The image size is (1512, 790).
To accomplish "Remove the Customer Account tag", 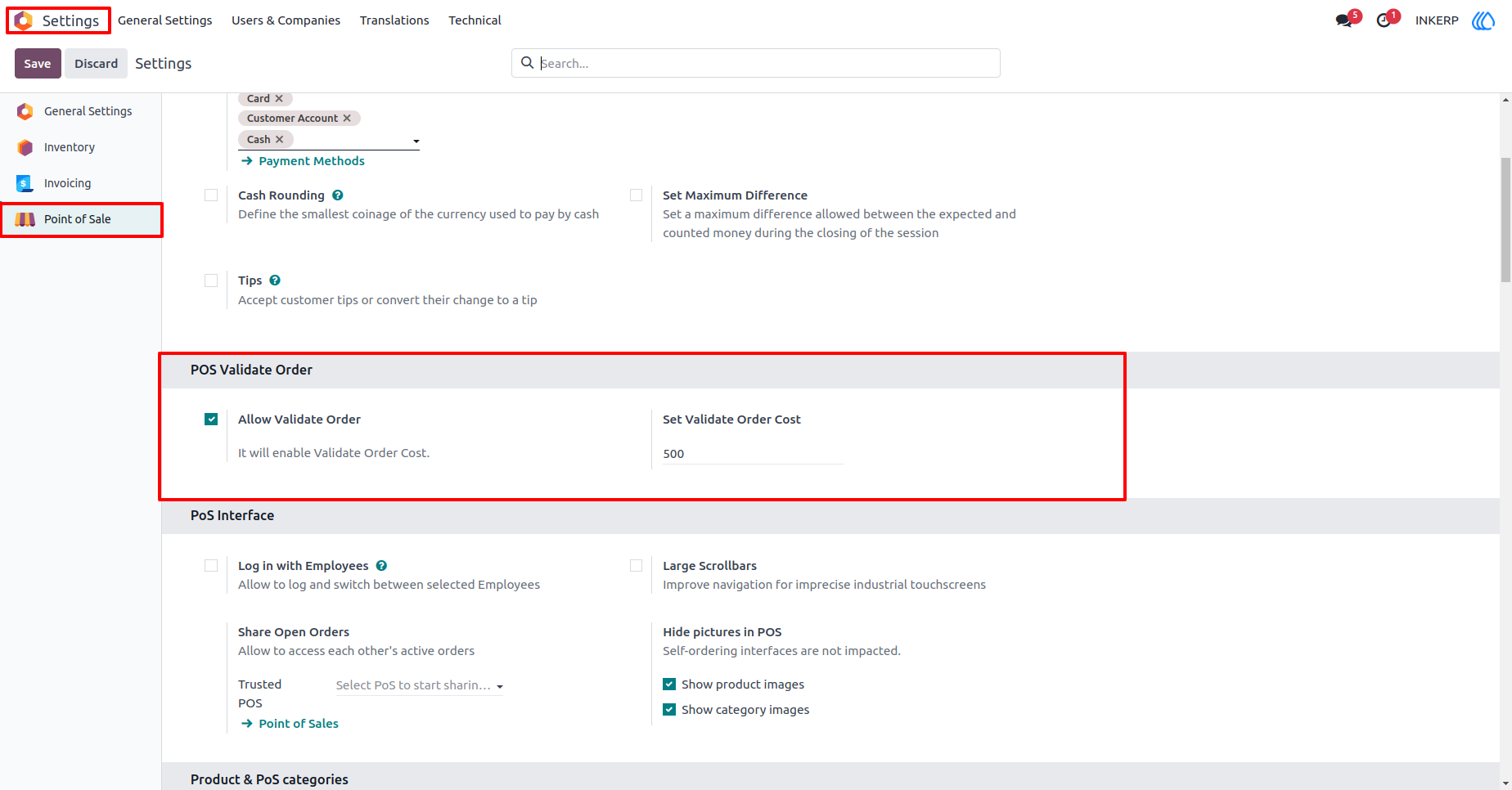I will (x=347, y=119).
